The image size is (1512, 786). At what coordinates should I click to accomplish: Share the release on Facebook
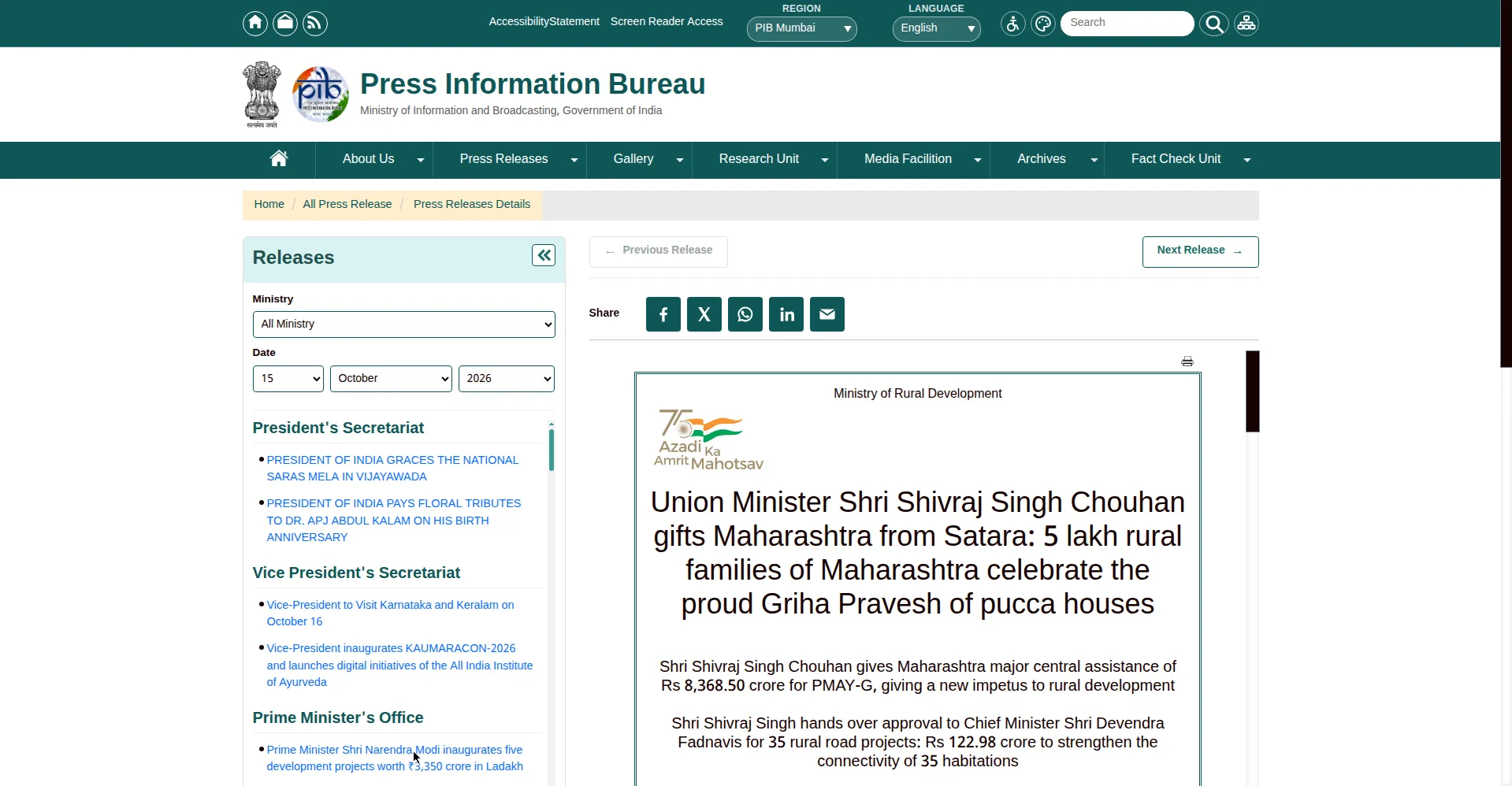tap(663, 314)
